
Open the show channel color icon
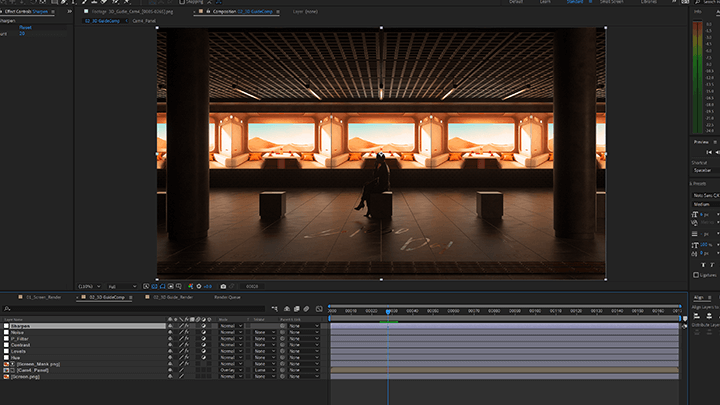191,286
